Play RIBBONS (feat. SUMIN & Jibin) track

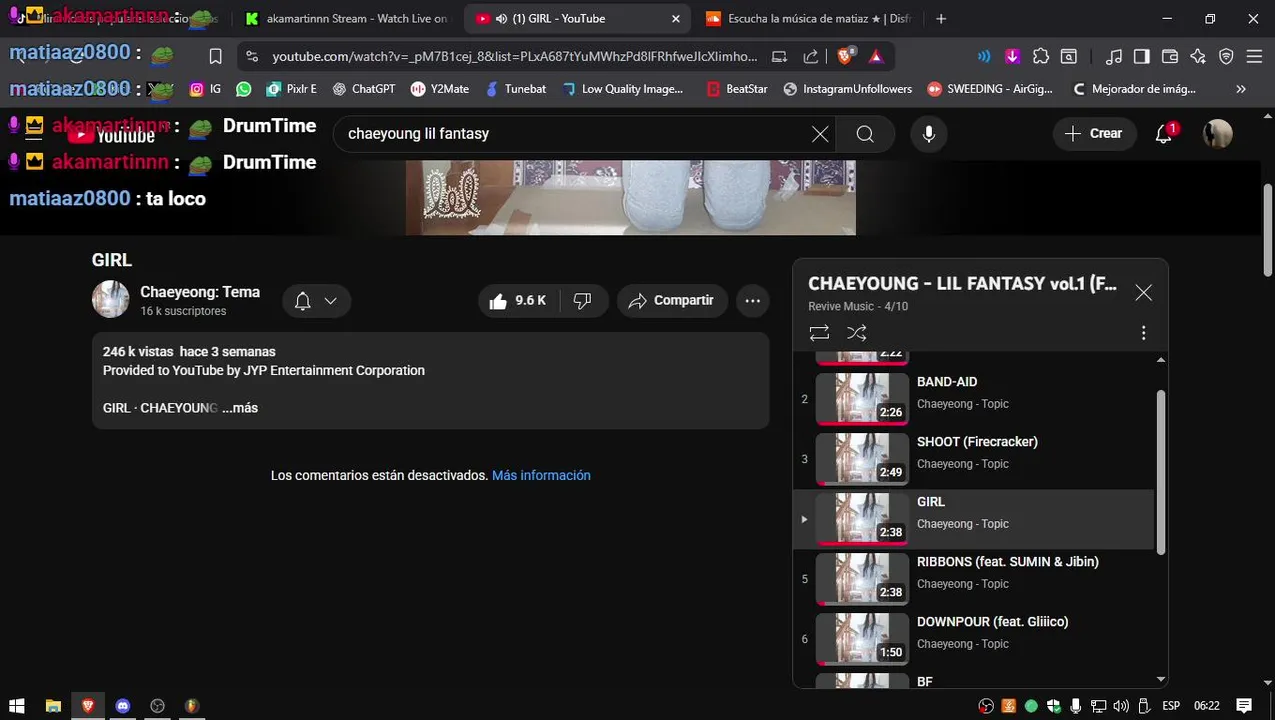(974, 579)
